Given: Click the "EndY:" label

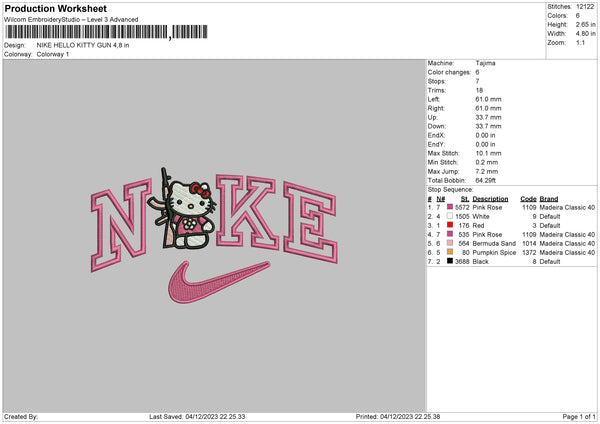Looking at the screenshot, I should coord(436,144).
